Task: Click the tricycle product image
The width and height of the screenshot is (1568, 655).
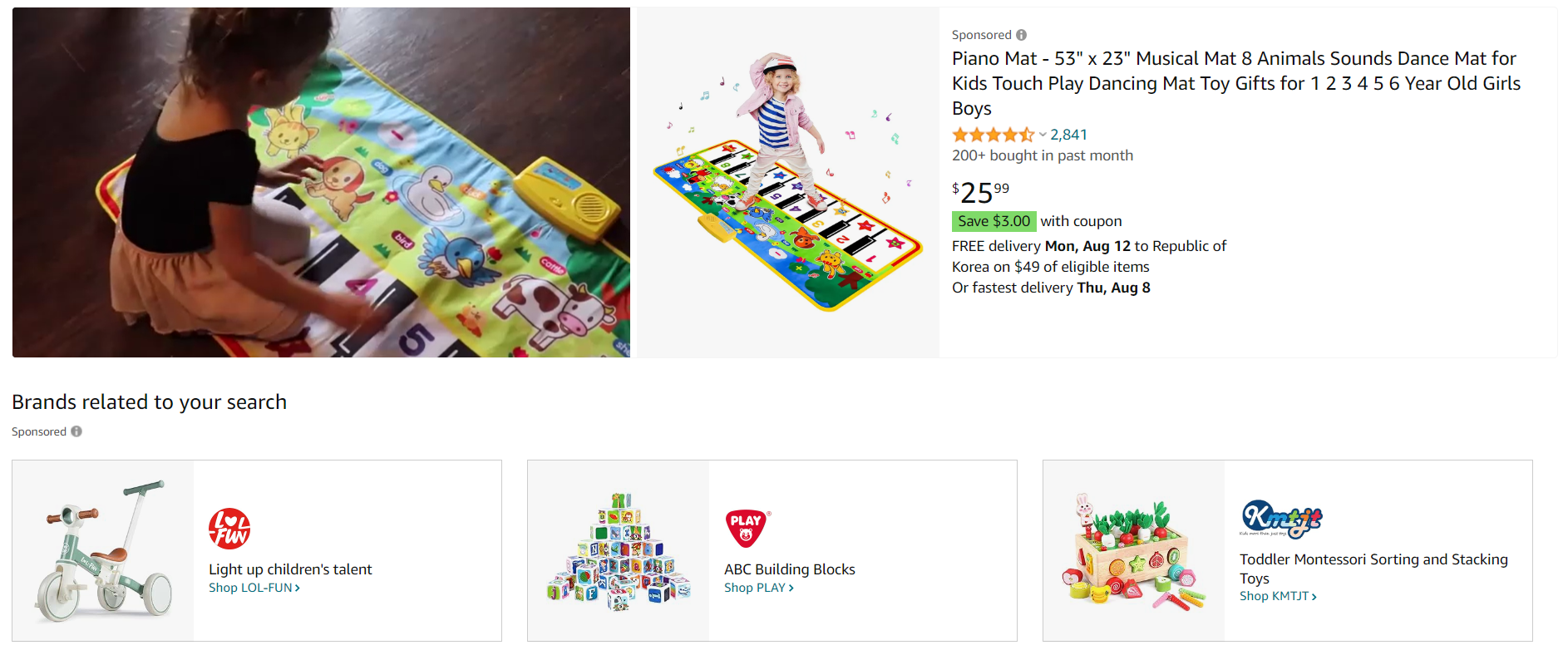Action: pos(103,550)
